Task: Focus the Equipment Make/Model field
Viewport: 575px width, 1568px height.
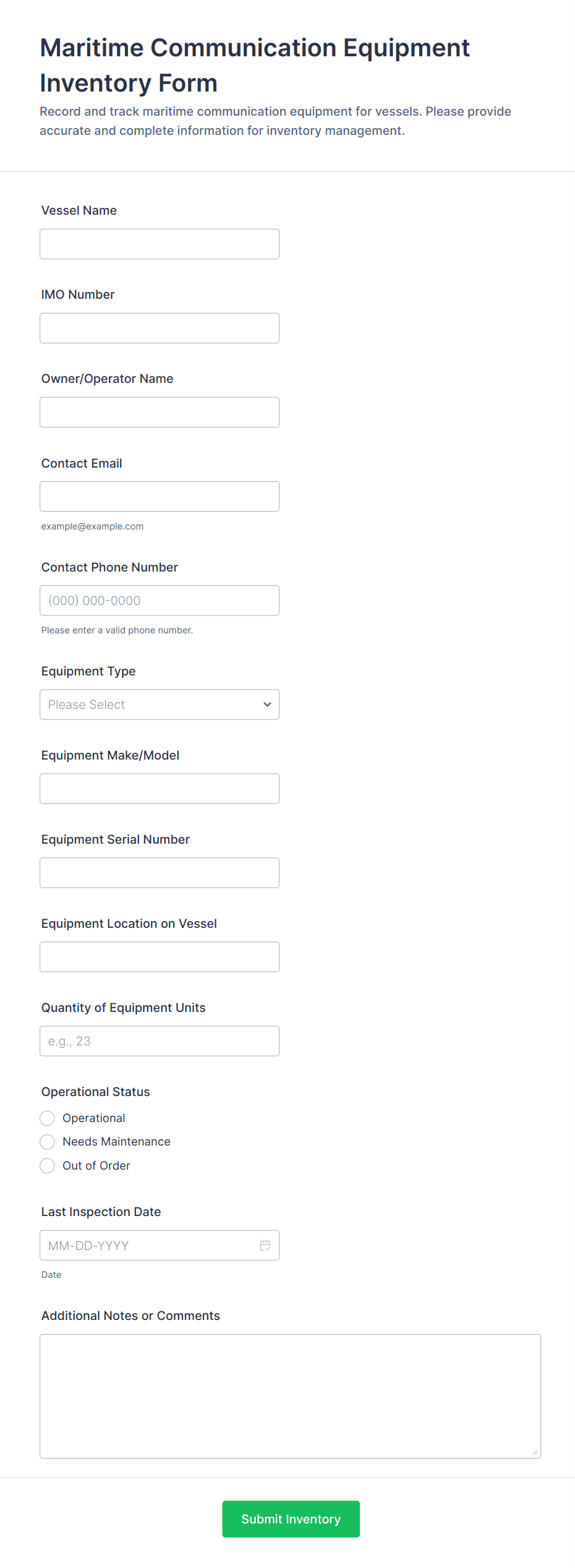Action: 160,789
